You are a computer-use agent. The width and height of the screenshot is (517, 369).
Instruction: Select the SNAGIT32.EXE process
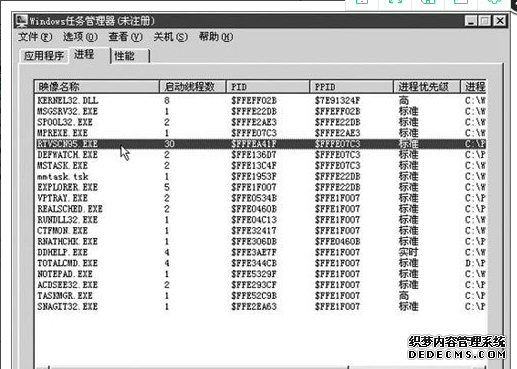click(261, 306)
